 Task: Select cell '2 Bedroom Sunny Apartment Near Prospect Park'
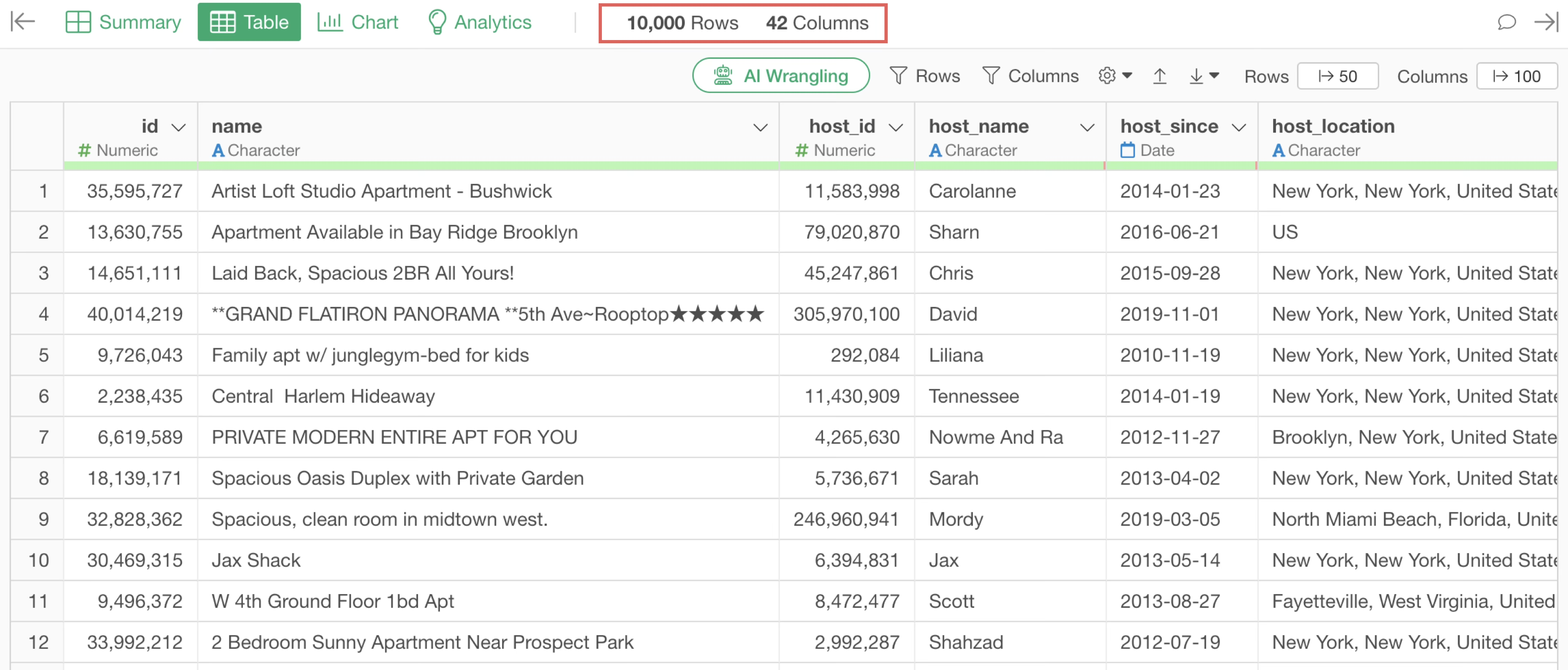tap(488, 642)
